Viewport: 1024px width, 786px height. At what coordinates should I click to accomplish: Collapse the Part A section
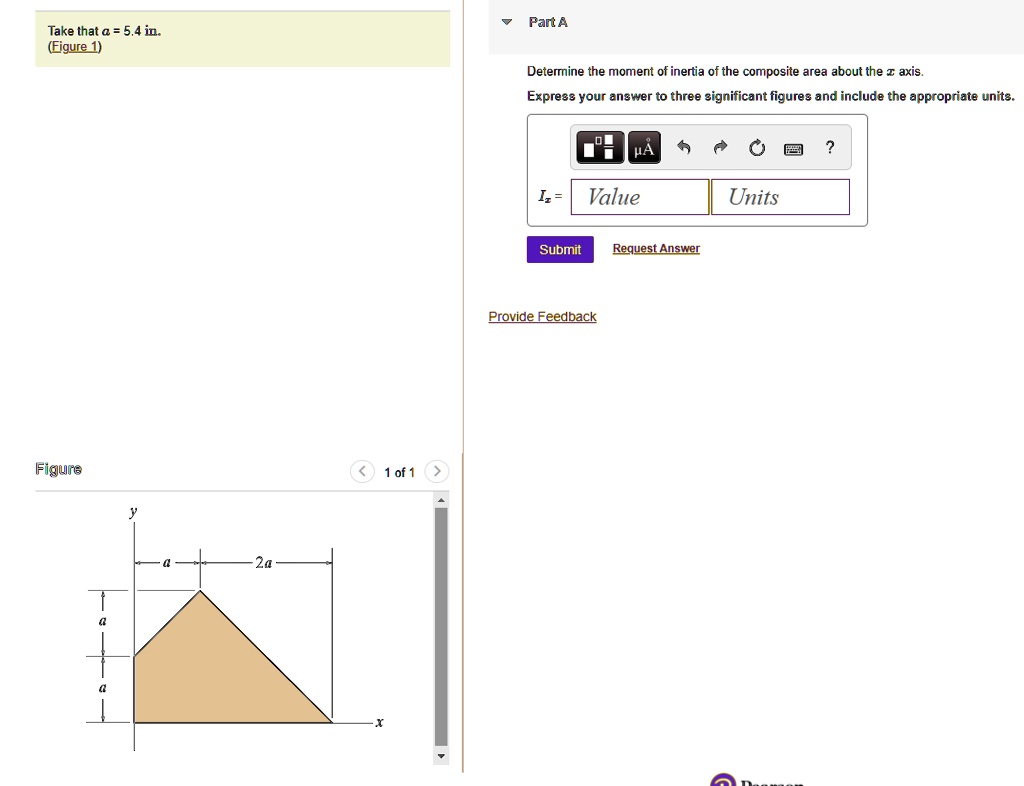507,22
